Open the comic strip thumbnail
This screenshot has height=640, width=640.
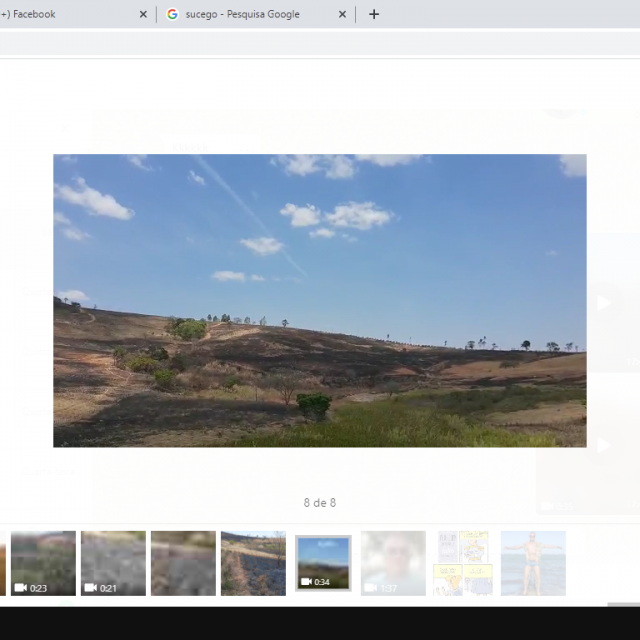click(463, 563)
